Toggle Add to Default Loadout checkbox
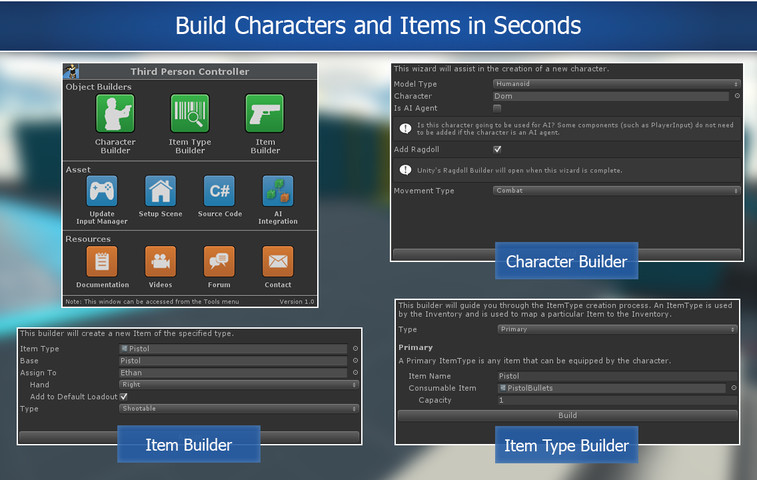This screenshot has width=757, height=480. click(x=124, y=396)
